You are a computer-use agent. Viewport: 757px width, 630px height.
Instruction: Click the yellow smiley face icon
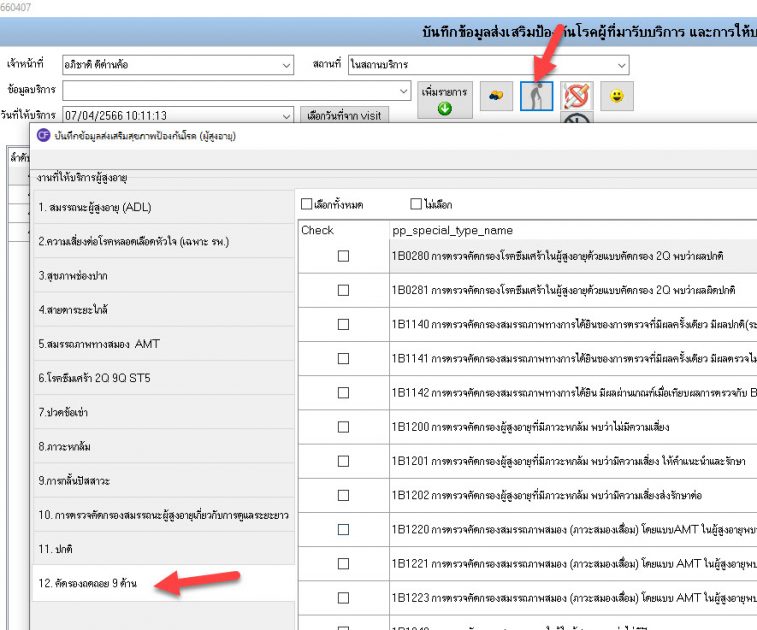[617, 96]
